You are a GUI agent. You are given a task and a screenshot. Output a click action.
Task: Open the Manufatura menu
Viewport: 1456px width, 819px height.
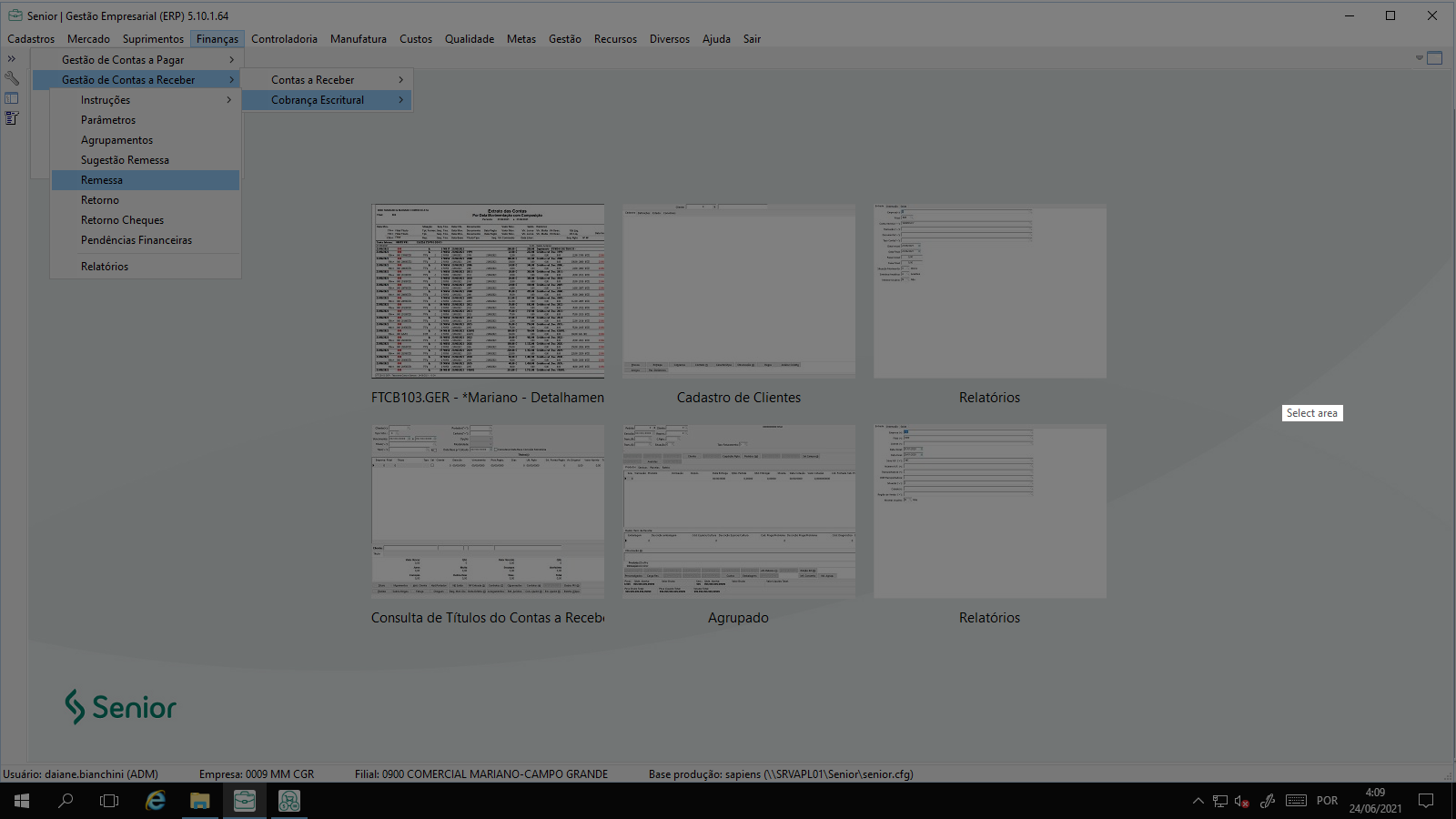(359, 39)
